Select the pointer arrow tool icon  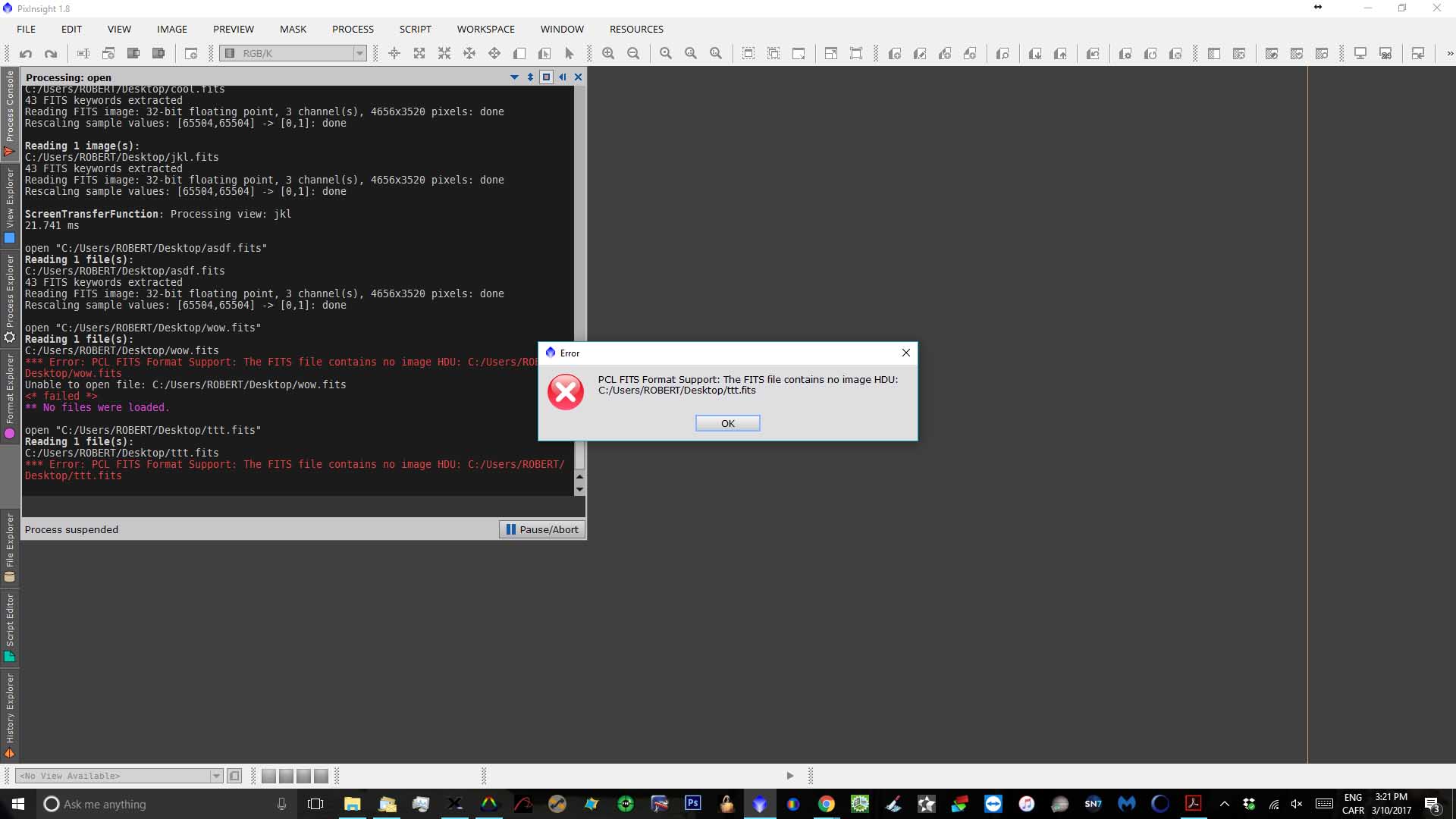coord(570,54)
